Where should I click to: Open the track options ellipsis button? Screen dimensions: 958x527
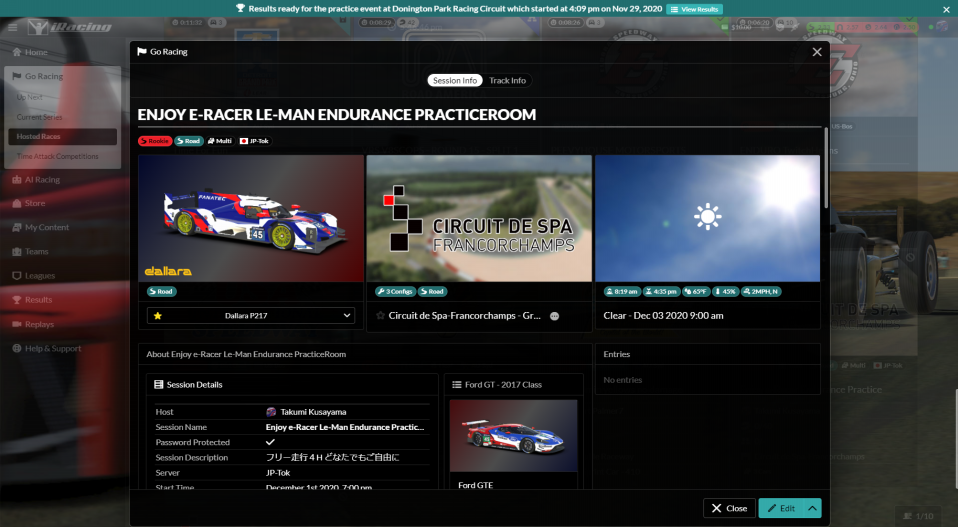(554, 316)
